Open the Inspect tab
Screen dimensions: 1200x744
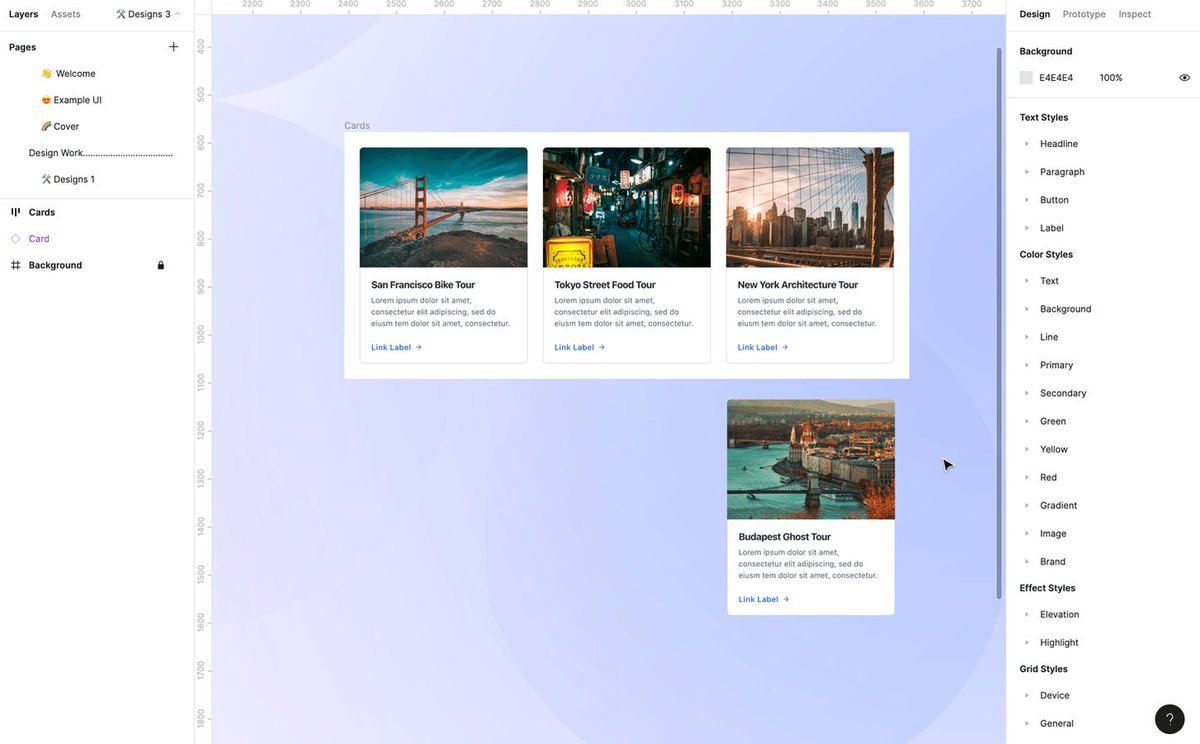click(1135, 14)
